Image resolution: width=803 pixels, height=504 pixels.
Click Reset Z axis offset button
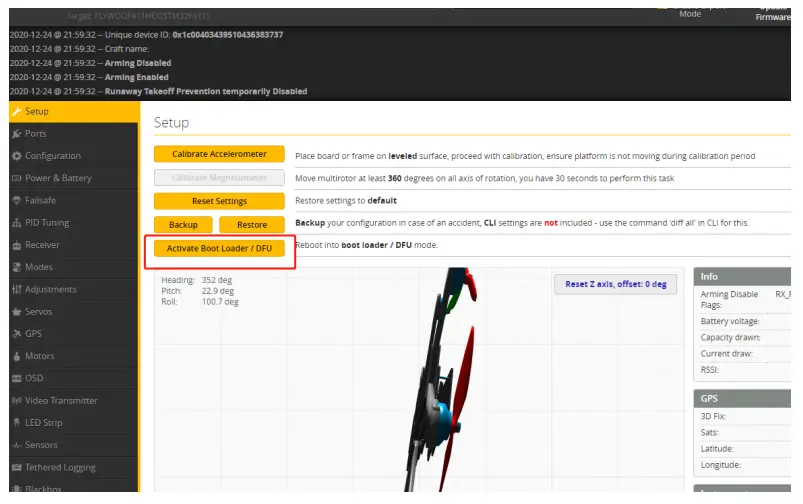(x=616, y=284)
